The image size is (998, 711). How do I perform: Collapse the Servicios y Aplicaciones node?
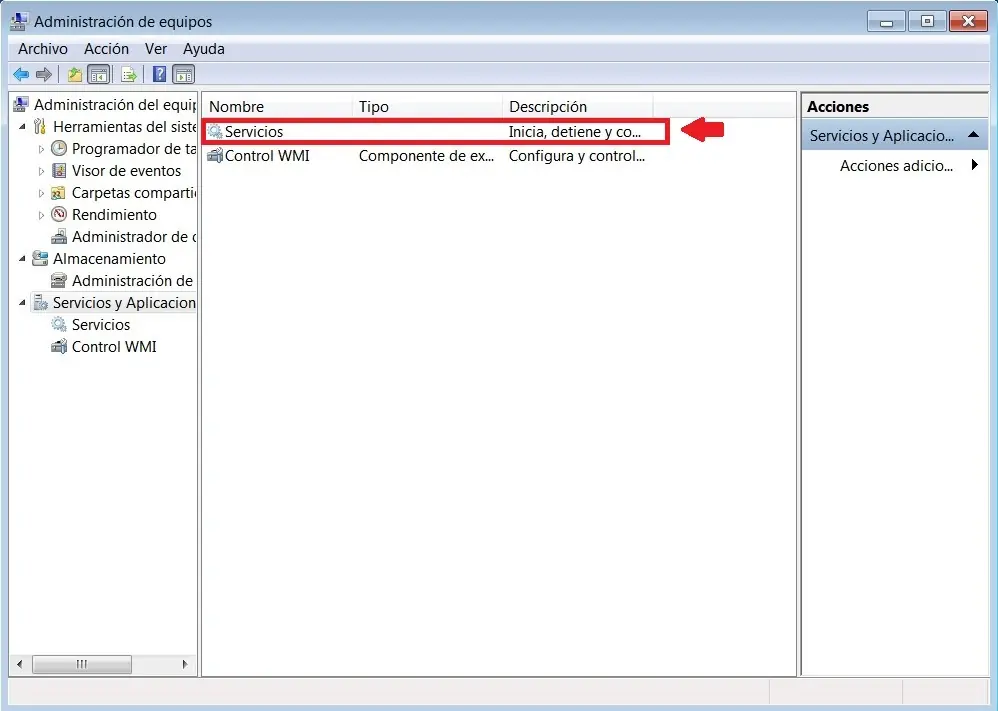tap(22, 302)
